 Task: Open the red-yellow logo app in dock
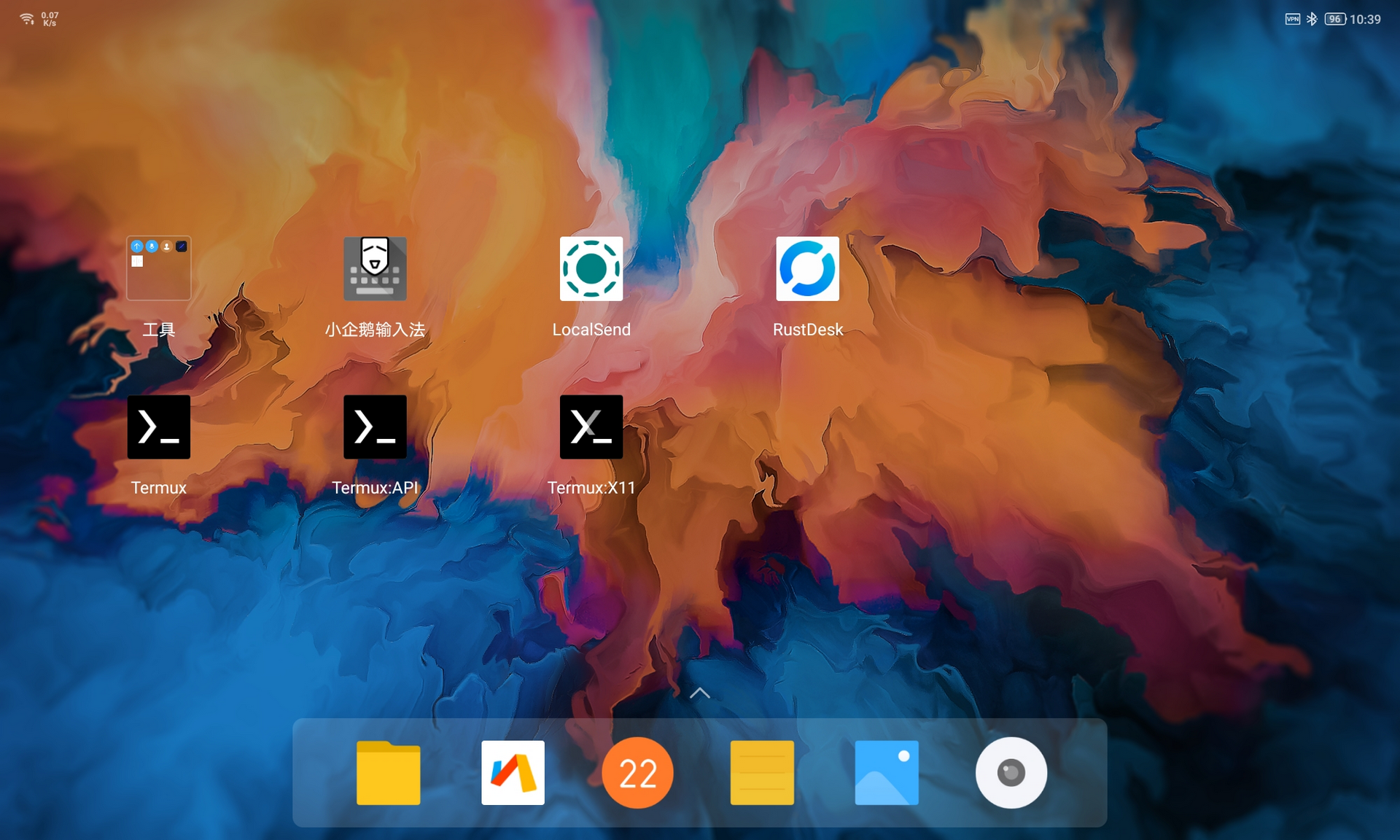click(x=513, y=773)
